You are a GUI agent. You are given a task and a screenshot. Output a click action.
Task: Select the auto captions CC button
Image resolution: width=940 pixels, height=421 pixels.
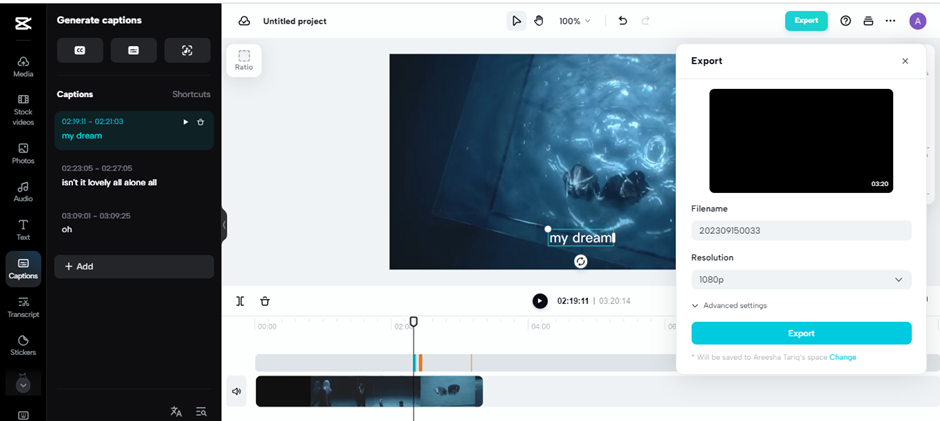coord(80,51)
